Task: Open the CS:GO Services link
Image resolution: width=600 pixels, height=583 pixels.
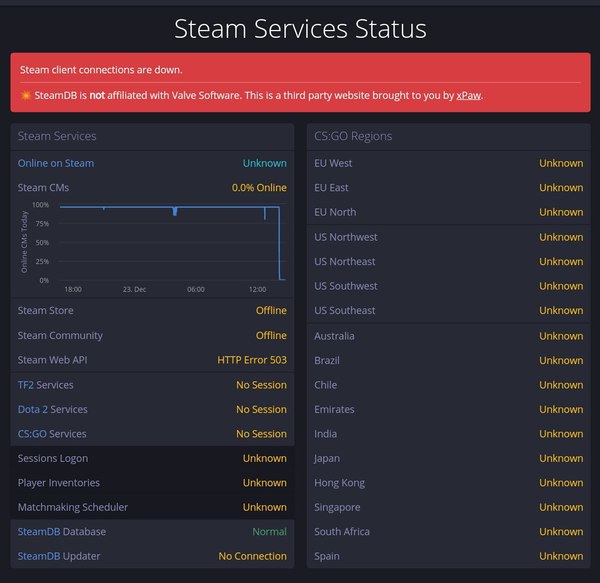Action: [32, 434]
